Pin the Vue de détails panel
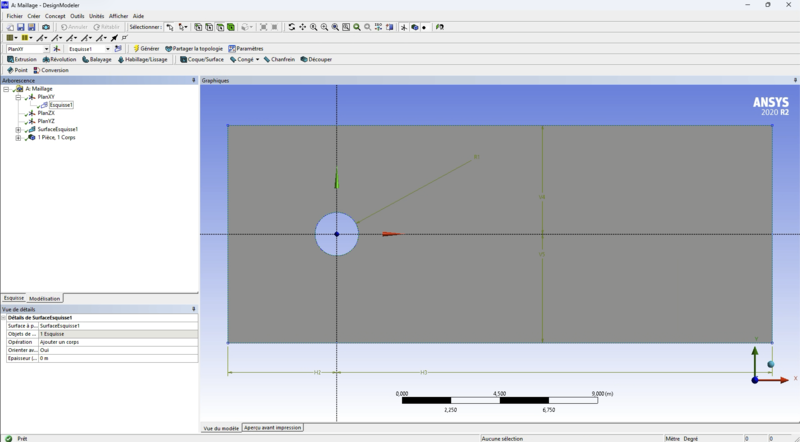Image resolution: width=800 pixels, height=442 pixels. pos(193,309)
